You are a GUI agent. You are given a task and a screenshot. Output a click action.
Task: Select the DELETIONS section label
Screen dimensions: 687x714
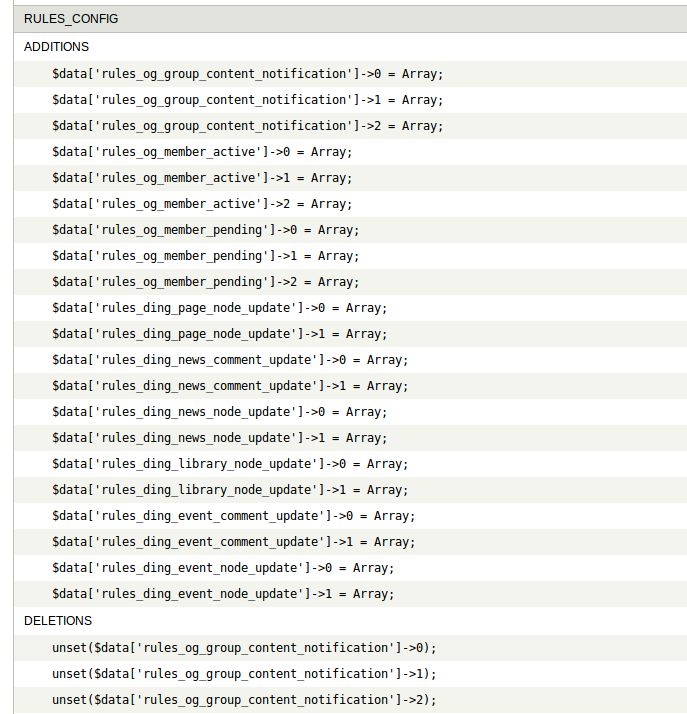pos(58,621)
